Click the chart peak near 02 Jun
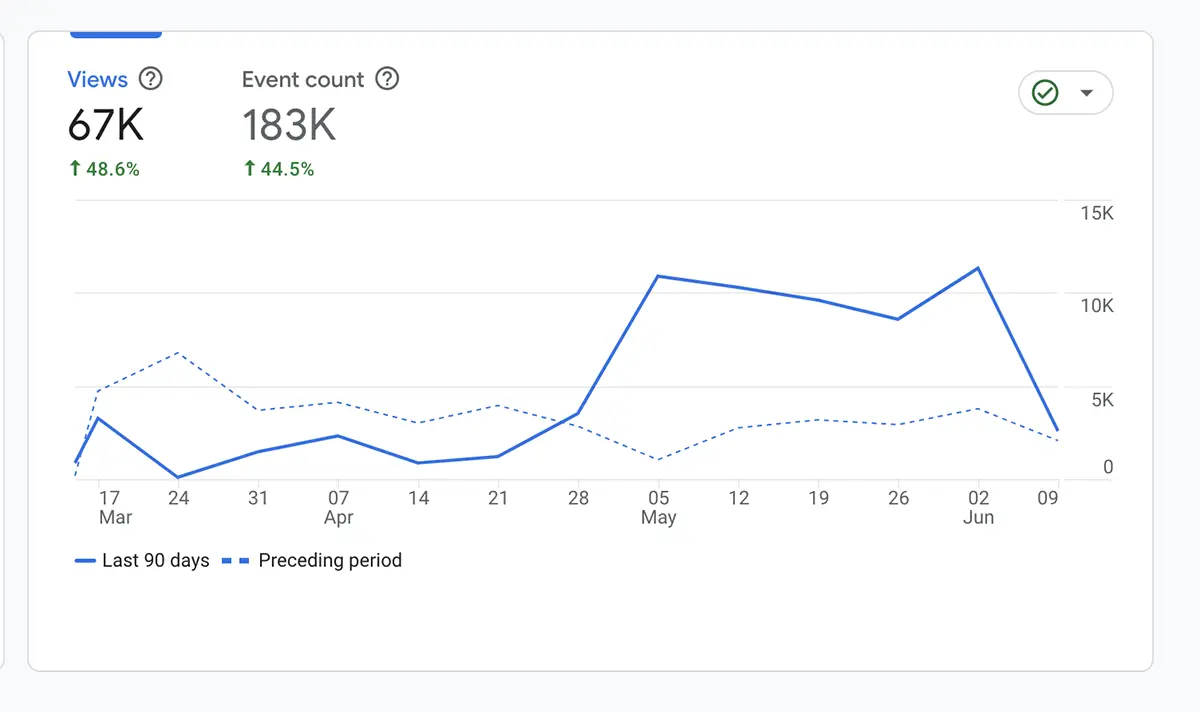This screenshot has width=1200, height=712. pos(978,268)
